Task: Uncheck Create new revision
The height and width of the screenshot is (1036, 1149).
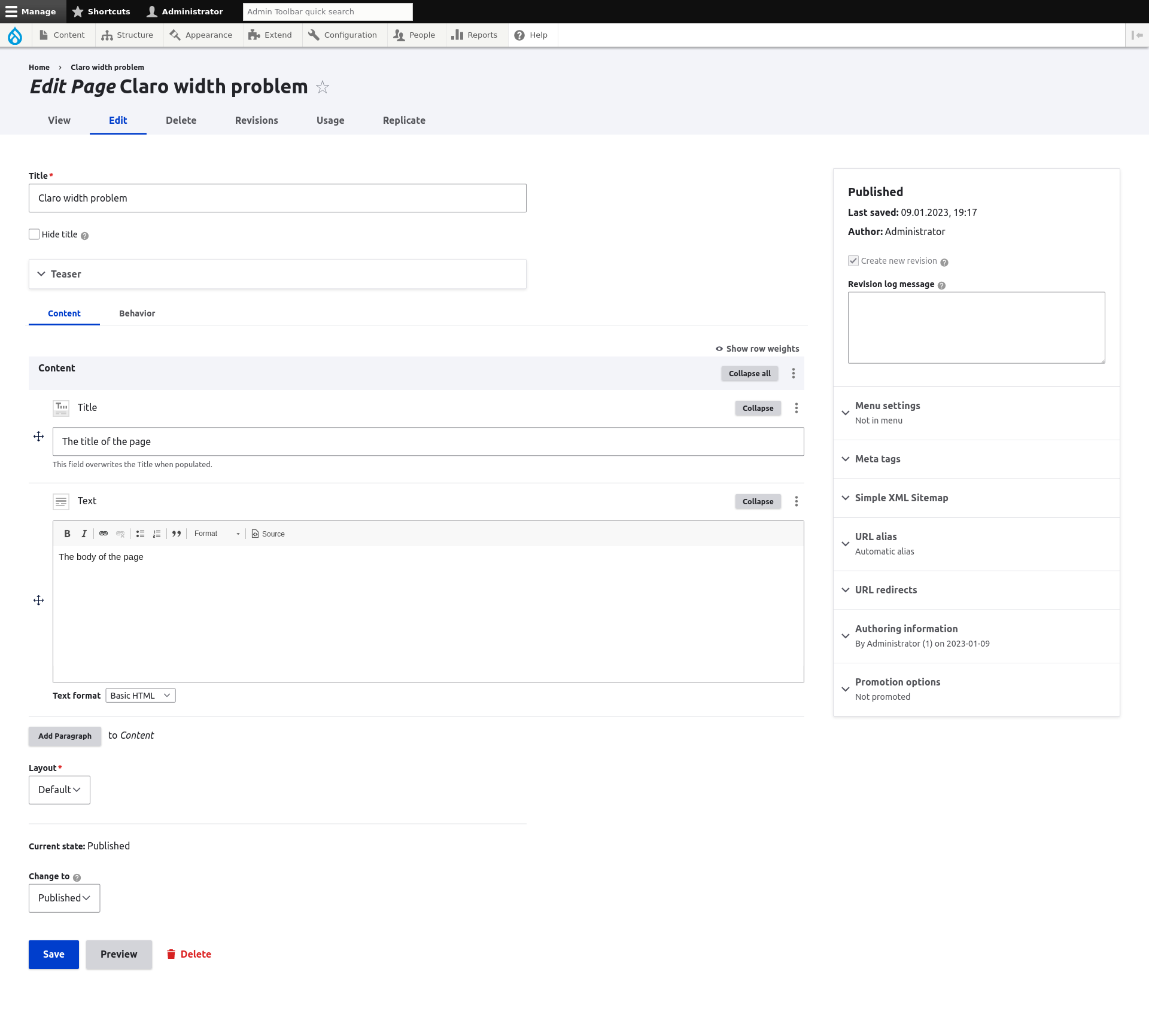Action: [x=853, y=261]
